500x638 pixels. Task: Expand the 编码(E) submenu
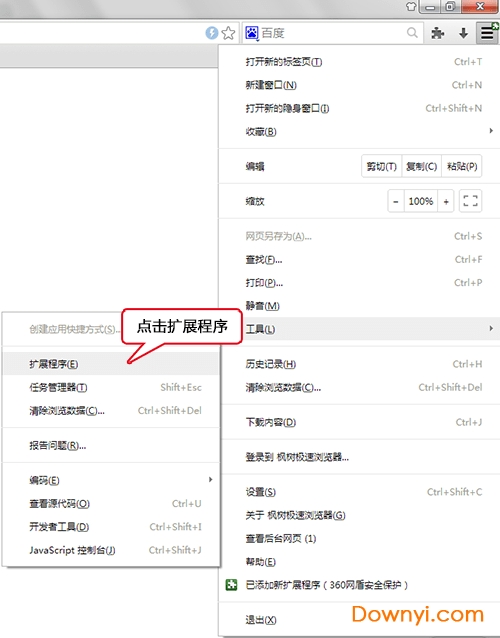(x=111, y=481)
